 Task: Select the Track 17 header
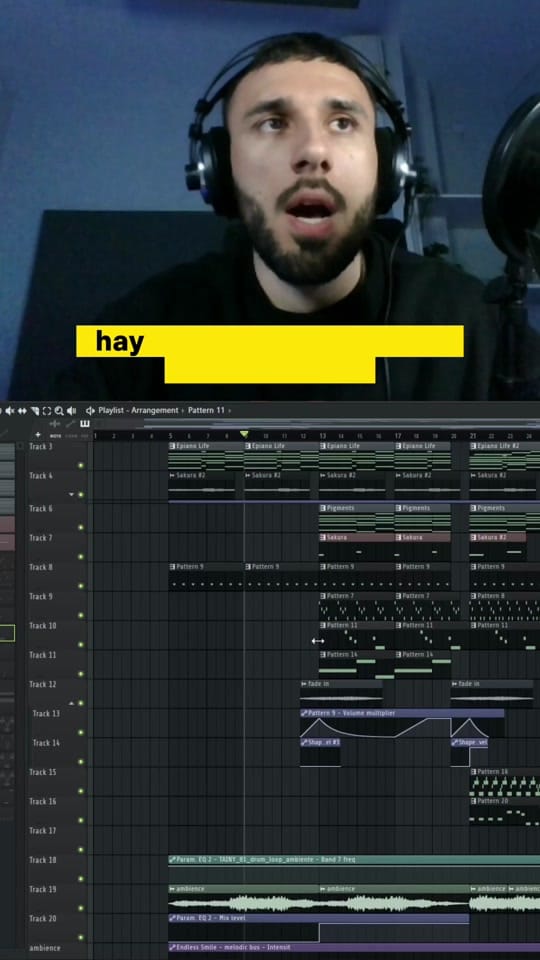[59, 840]
